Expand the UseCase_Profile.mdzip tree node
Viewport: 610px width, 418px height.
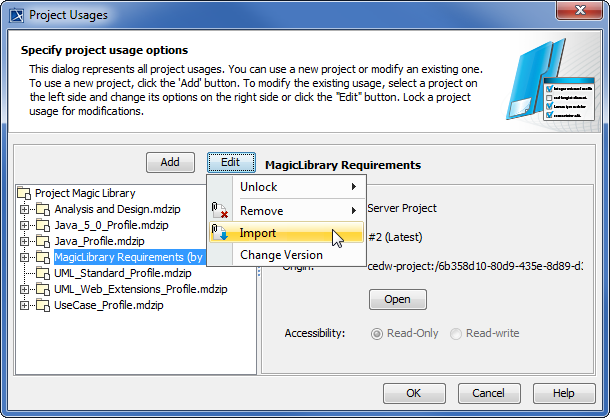pyautogui.click(x=25, y=305)
